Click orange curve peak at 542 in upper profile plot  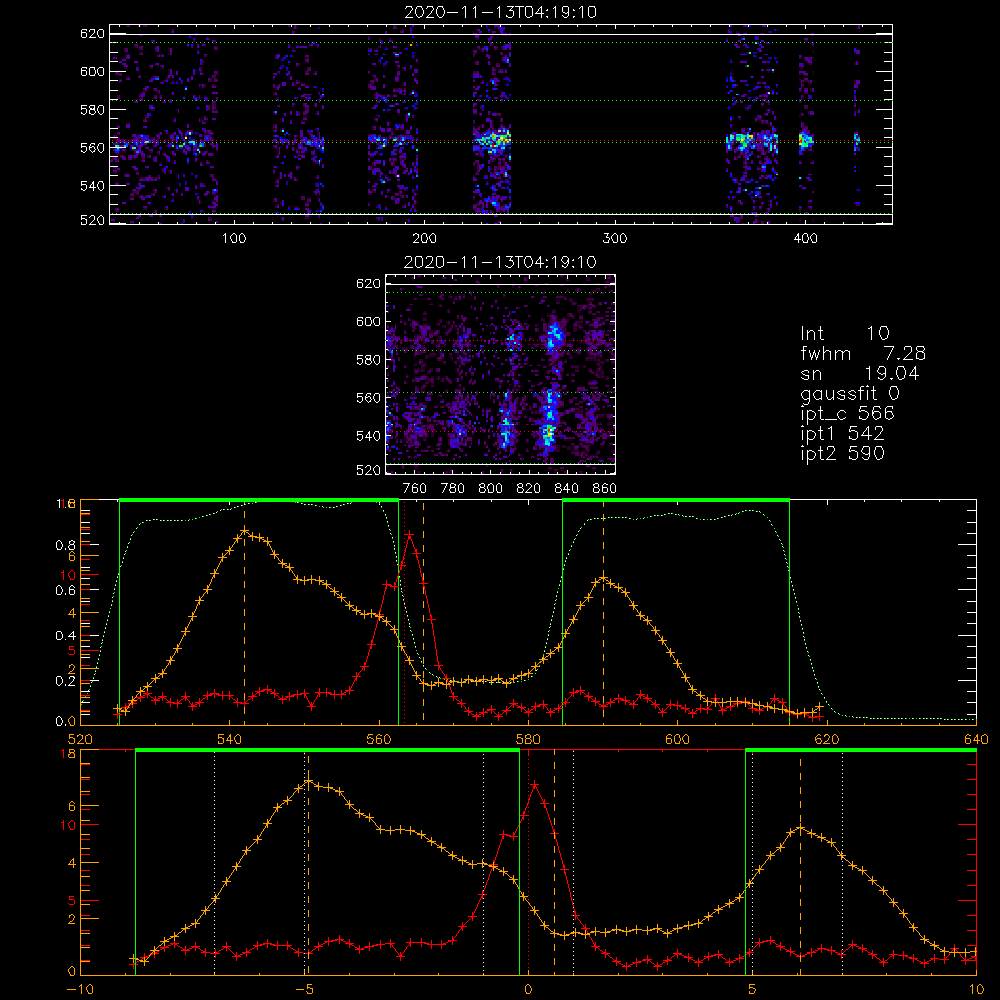(x=245, y=531)
